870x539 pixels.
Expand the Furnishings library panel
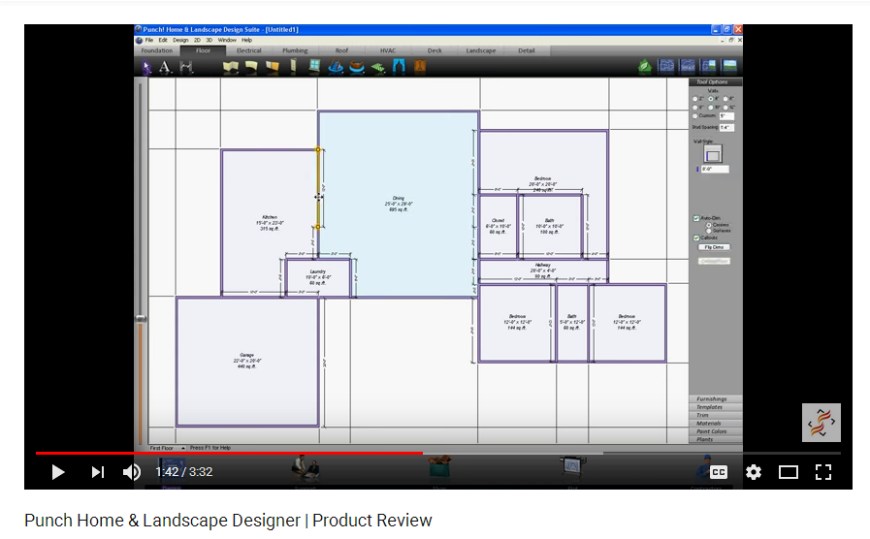point(715,399)
